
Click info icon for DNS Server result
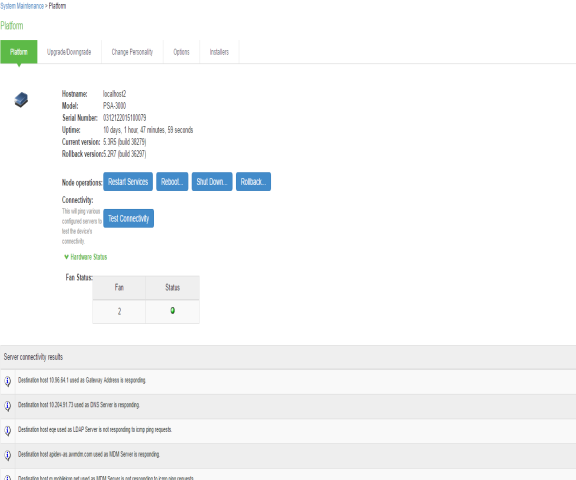7,406
